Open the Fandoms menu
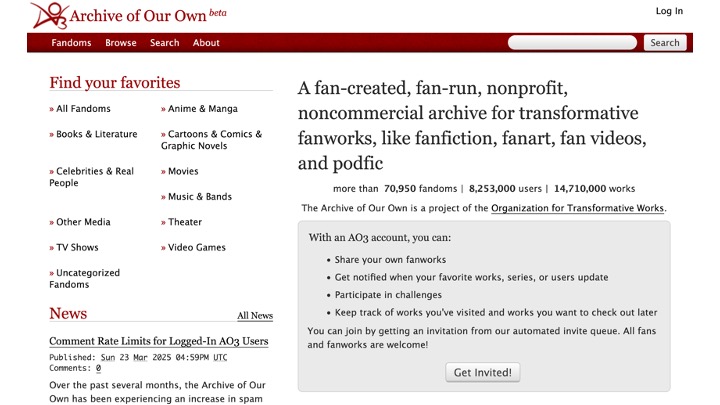 (x=71, y=43)
